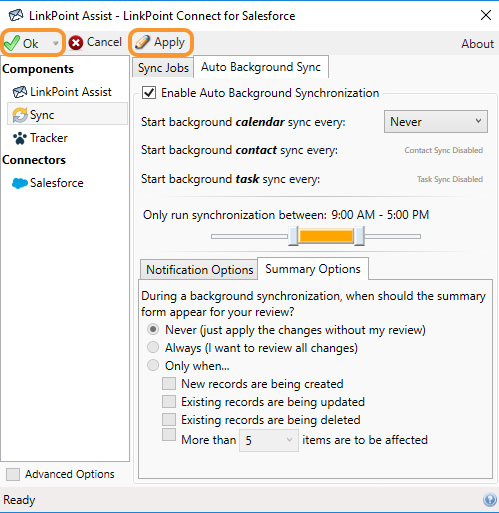Click the right handle of time range slider
Image resolution: width=499 pixels, height=513 pixels.
[x=359, y=236]
